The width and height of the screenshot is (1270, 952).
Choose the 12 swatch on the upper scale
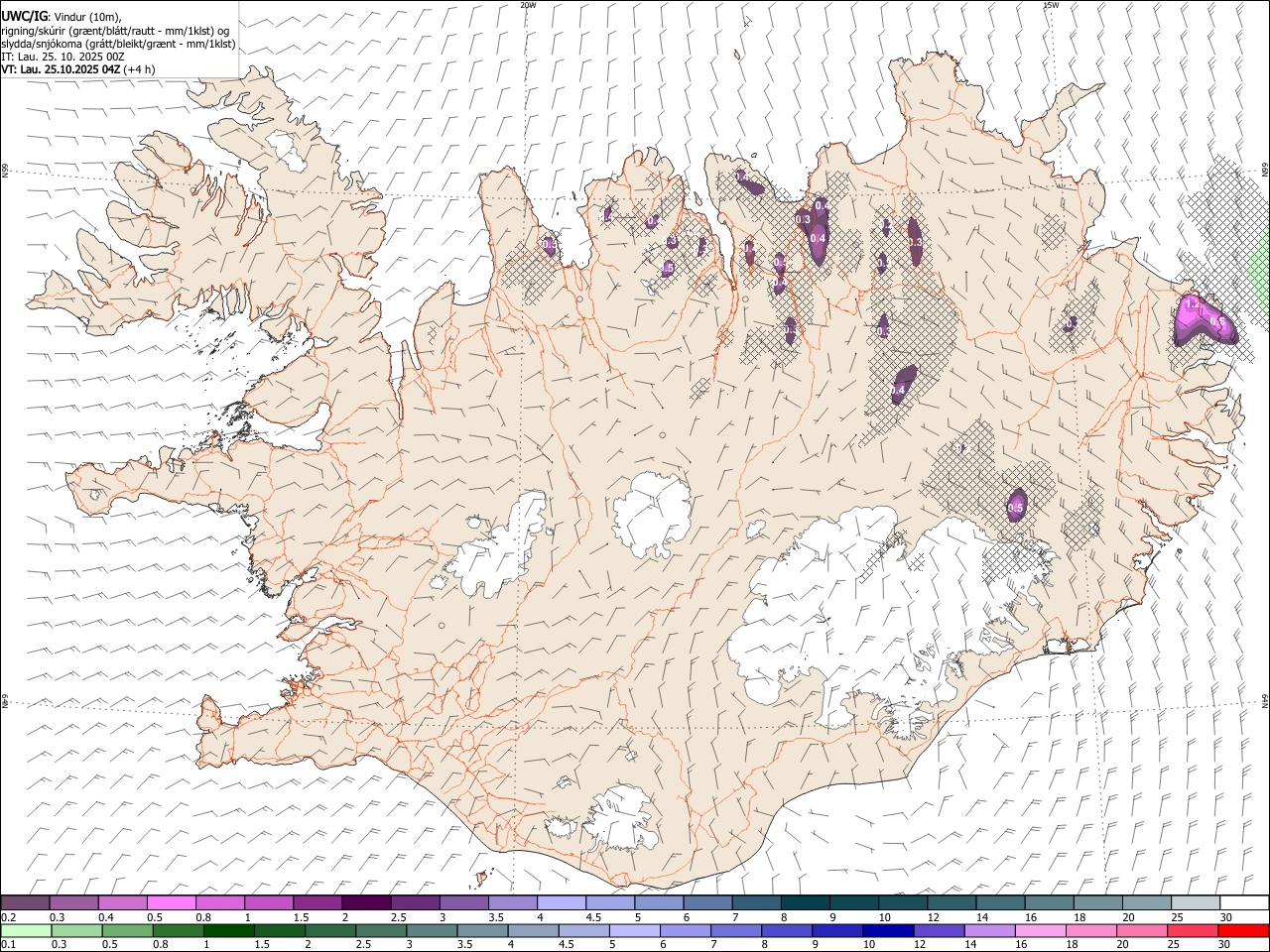click(x=951, y=902)
